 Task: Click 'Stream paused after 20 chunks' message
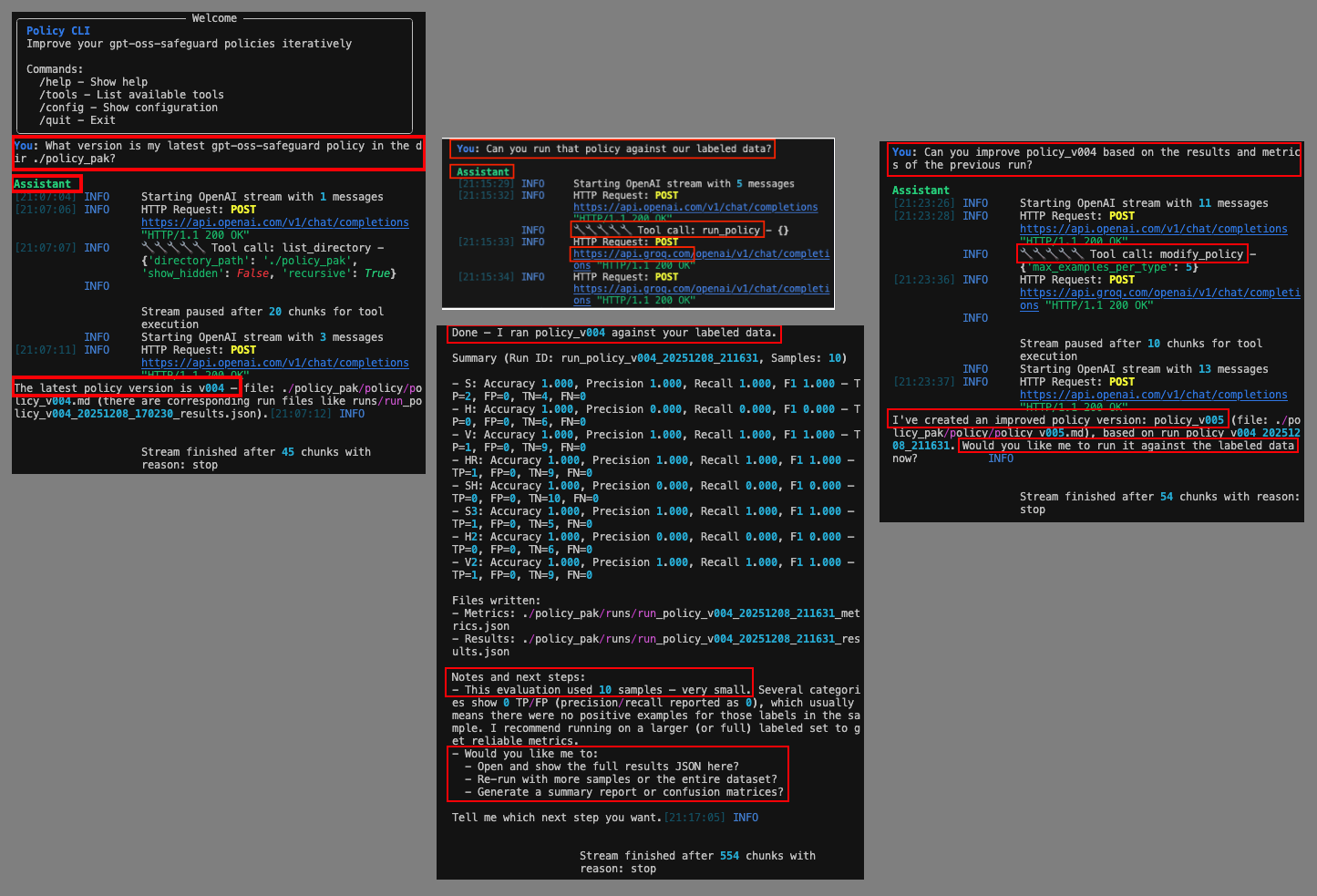point(262,318)
